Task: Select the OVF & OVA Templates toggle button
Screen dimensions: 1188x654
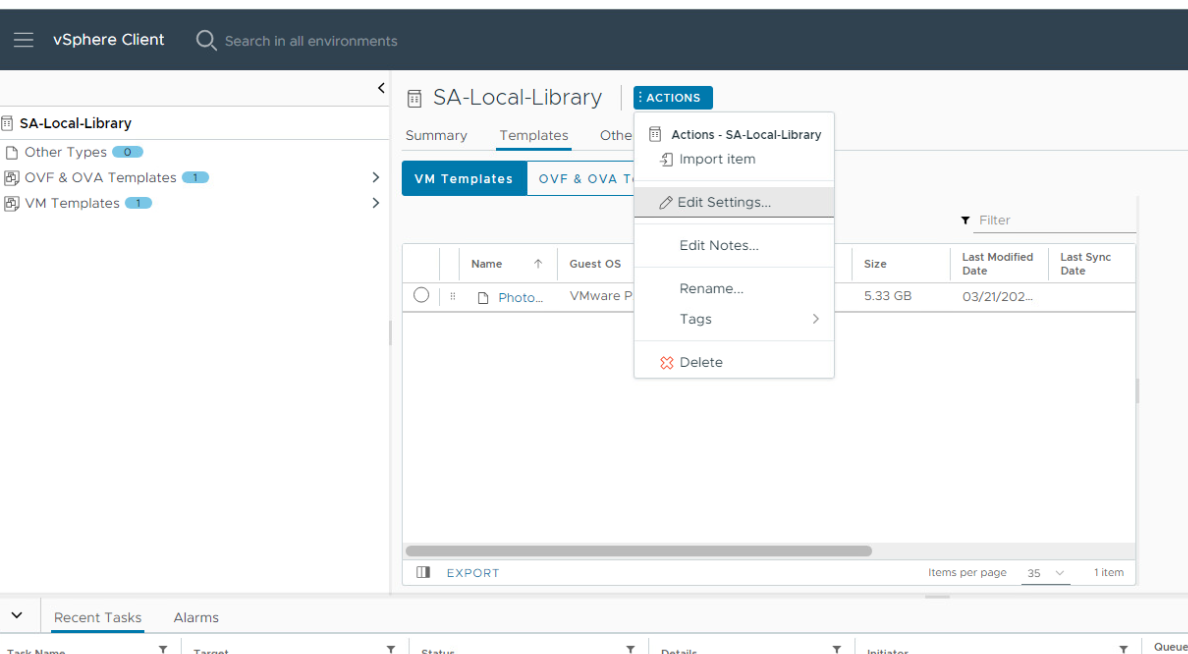Action: (x=580, y=179)
